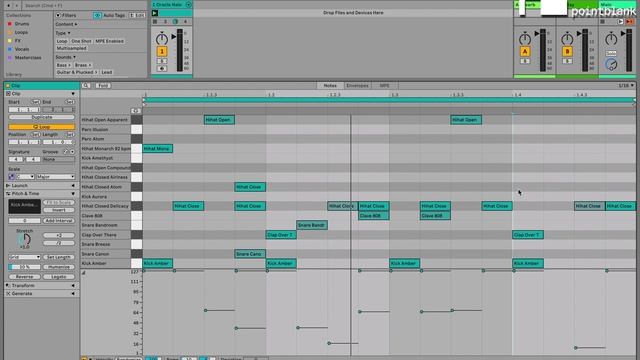Click the Drums collection red color tag
Viewport: 640px width, 360px height.
pyautogui.click(x=10, y=24)
